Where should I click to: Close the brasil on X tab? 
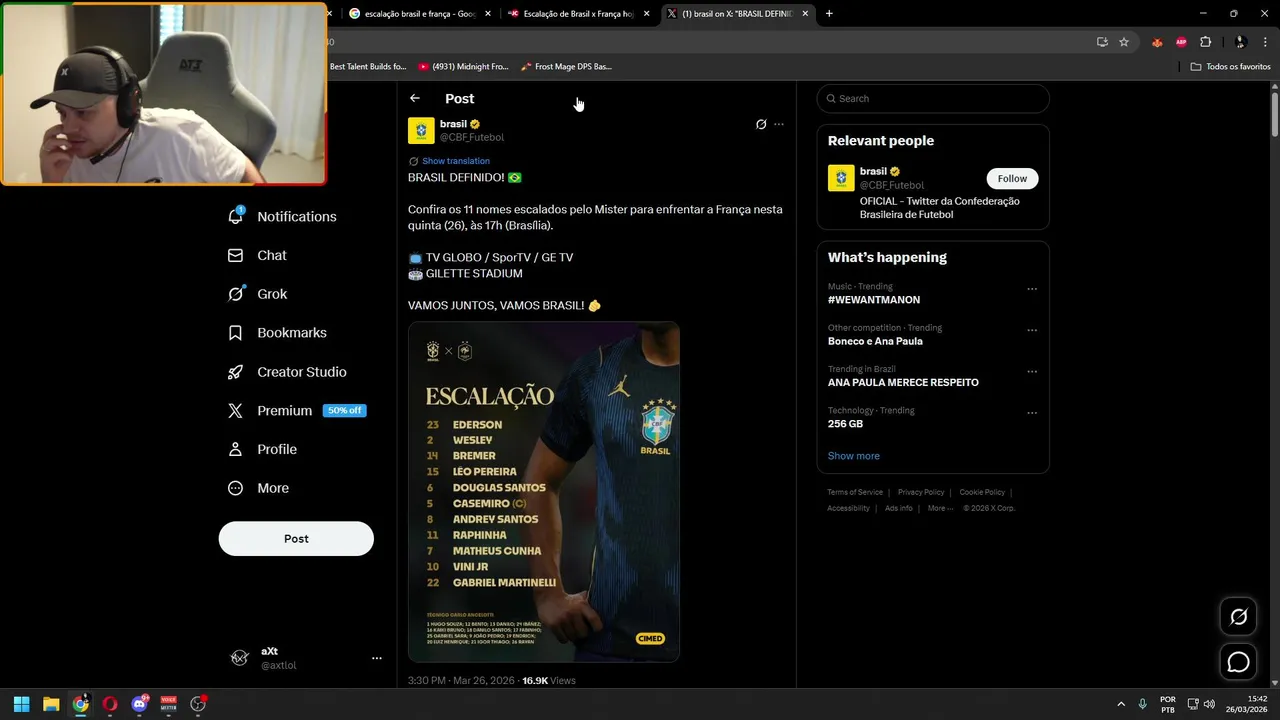coord(805,14)
